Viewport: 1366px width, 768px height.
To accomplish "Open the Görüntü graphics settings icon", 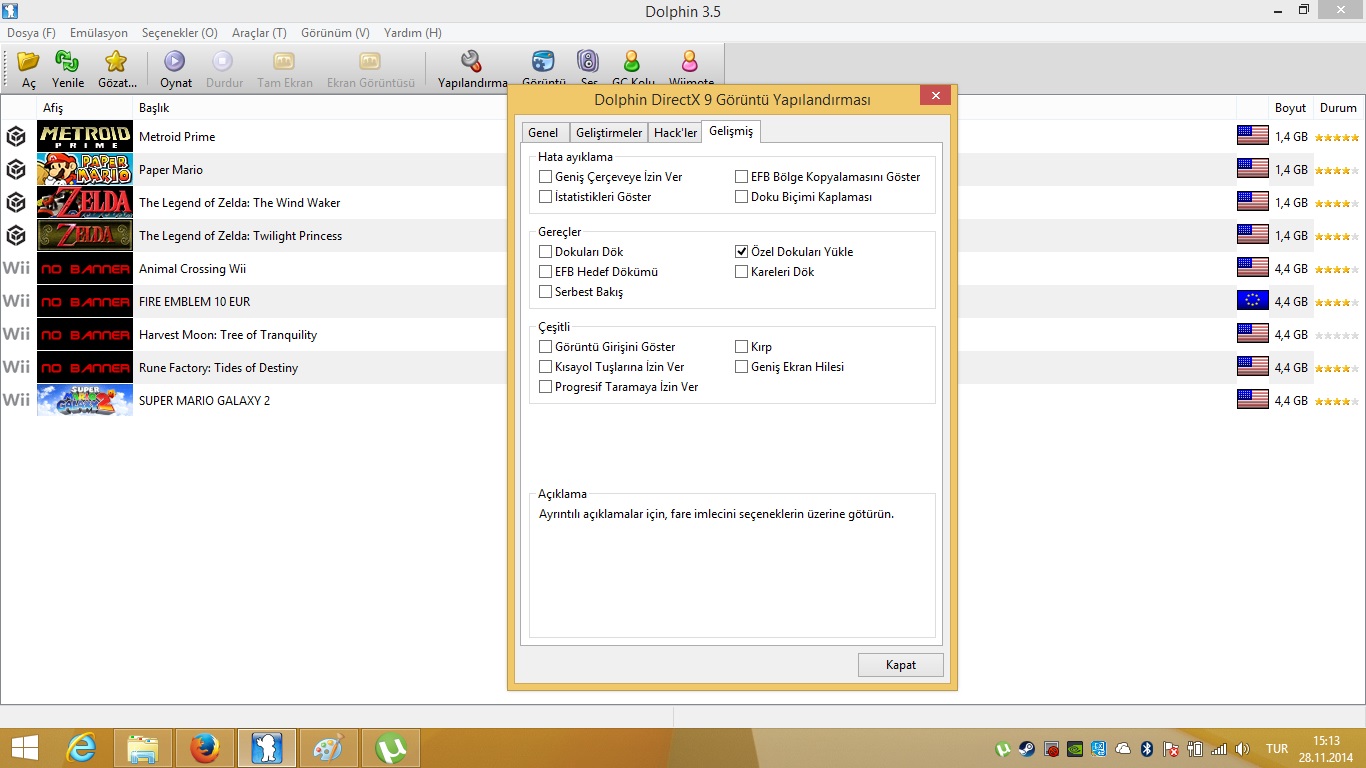I will coord(543,62).
